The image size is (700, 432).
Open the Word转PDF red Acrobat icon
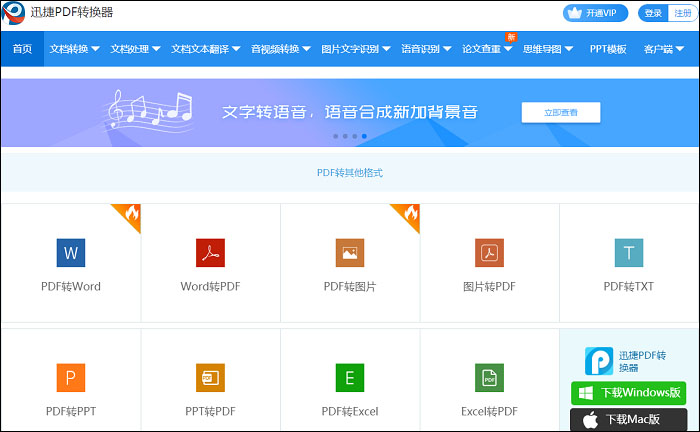210,253
